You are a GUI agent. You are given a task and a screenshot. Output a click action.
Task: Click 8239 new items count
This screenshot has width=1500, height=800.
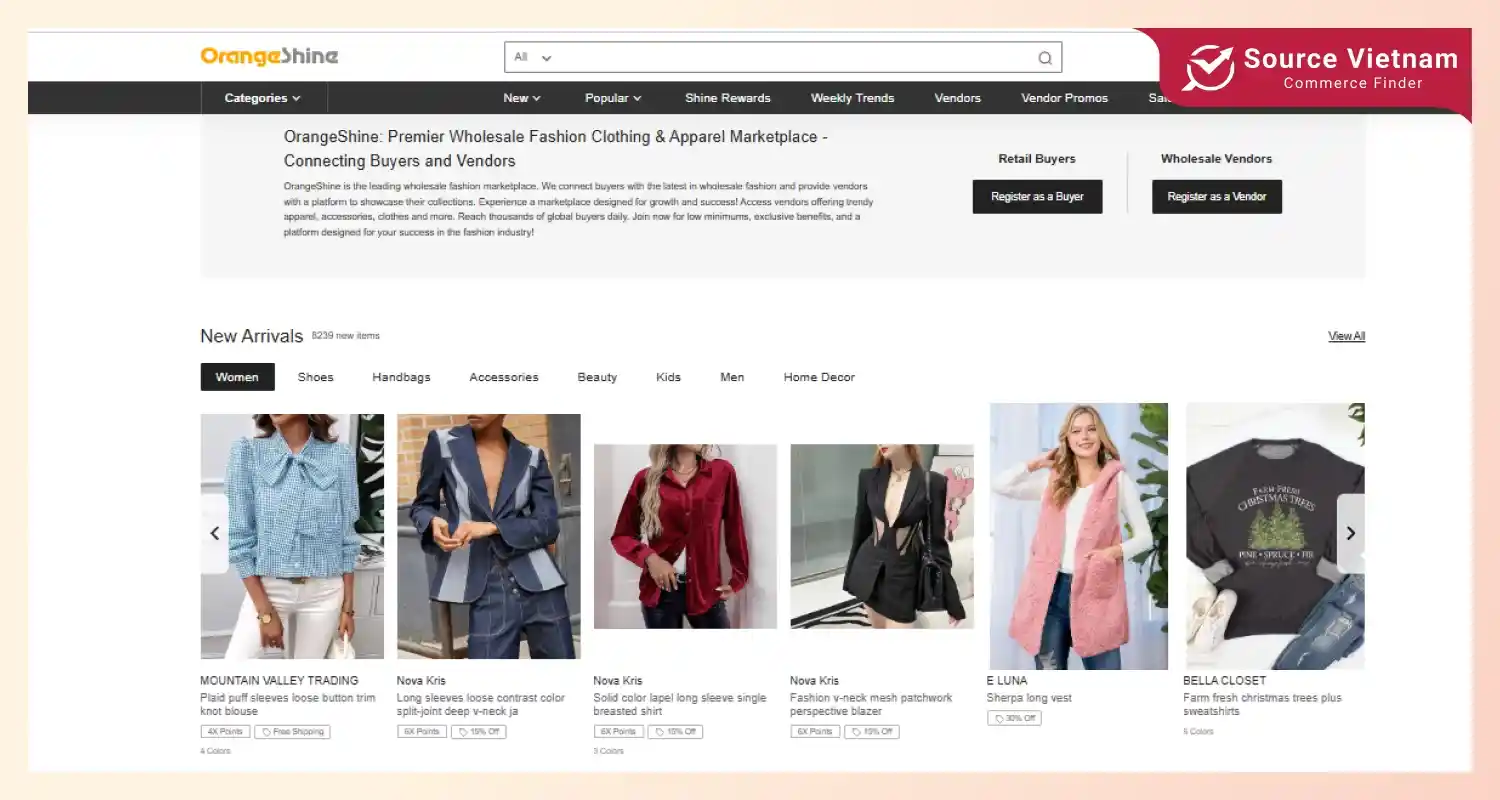(x=345, y=336)
